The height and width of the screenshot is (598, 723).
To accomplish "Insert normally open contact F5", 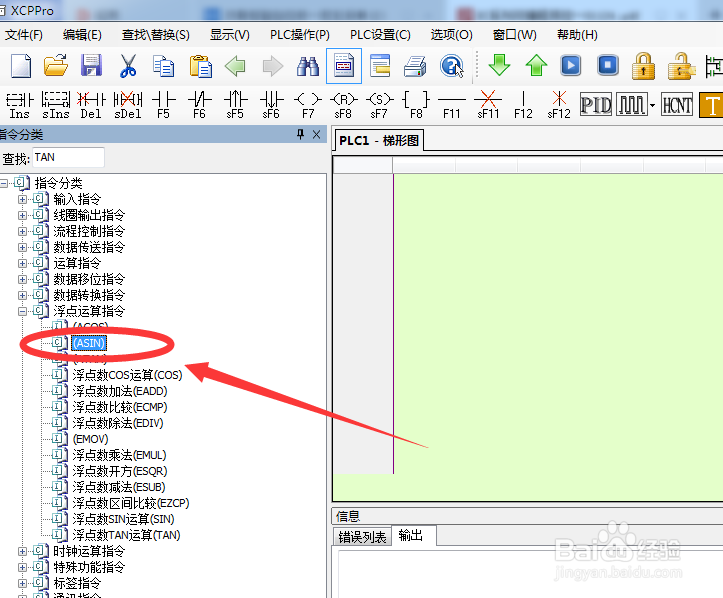I will click(164, 105).
